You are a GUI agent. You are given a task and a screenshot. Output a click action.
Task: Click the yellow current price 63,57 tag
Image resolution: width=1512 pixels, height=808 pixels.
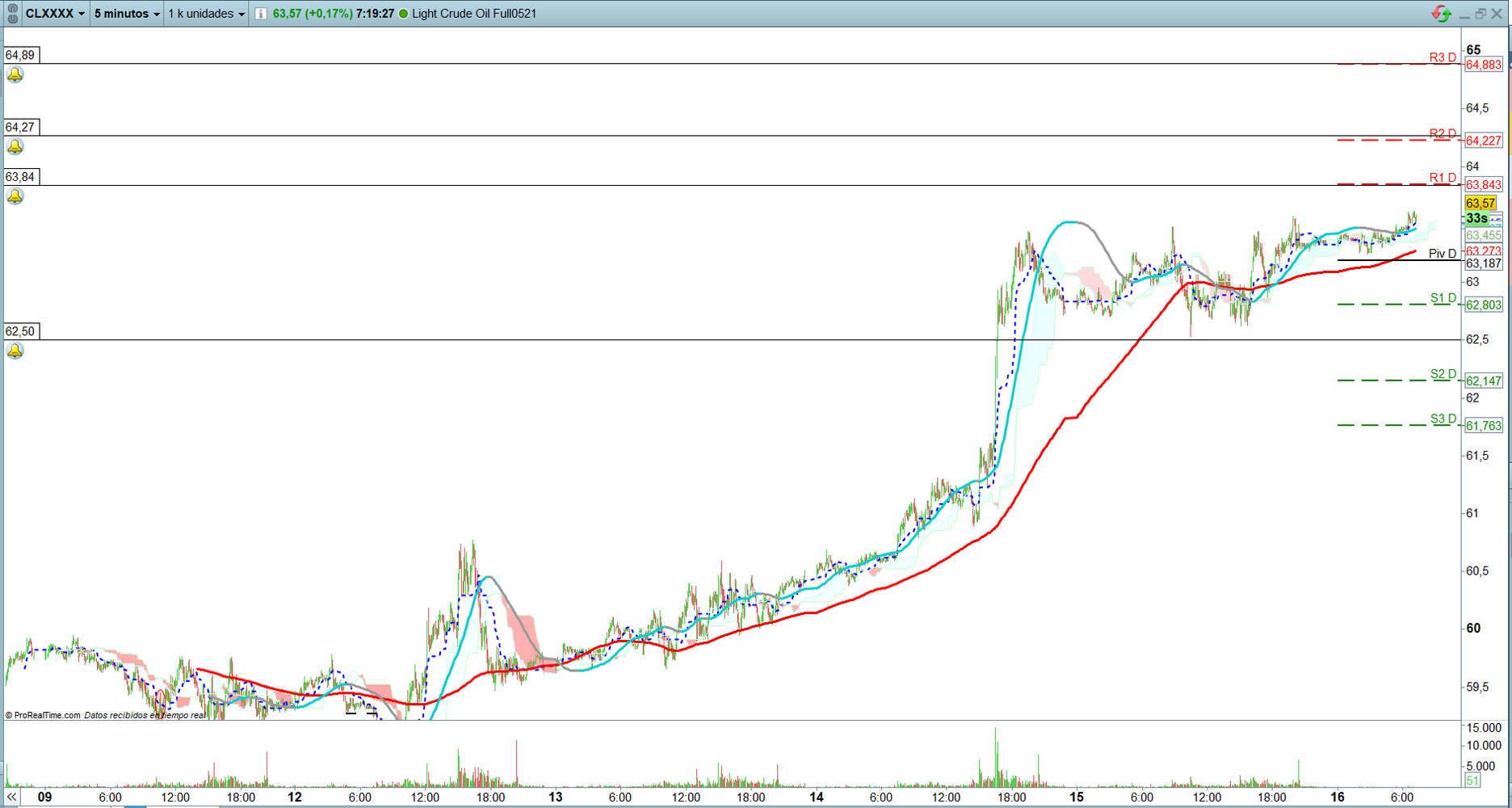[x=1480, y=203]
